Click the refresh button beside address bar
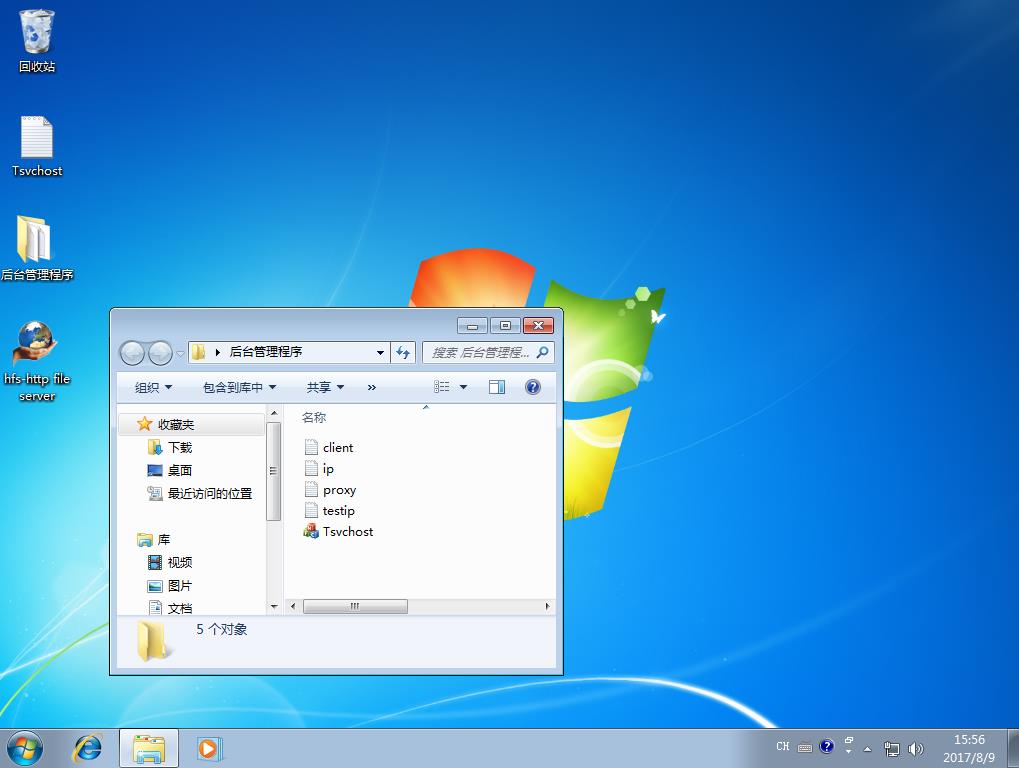This screenshot has width=1019, height=768. 404,352
